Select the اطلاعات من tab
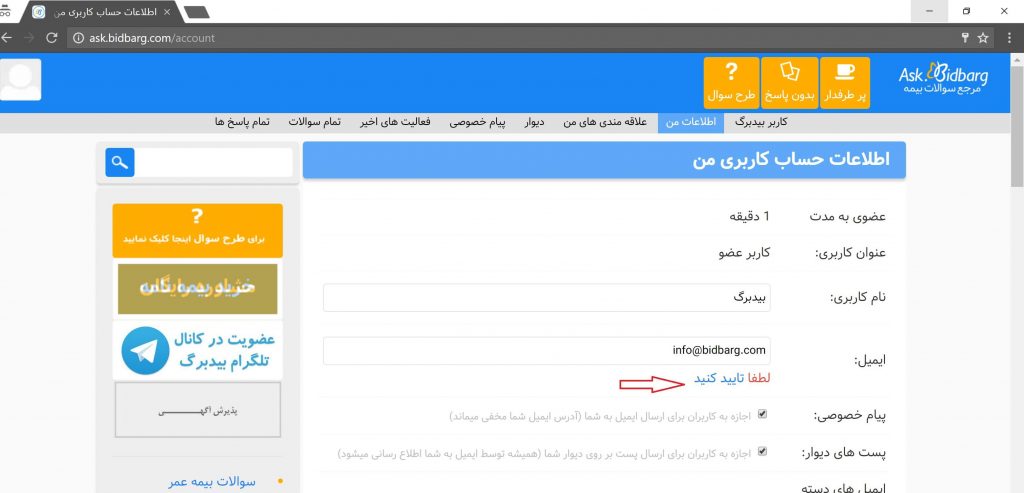Viewport: 1024px width, 493px height. (691, 122)
